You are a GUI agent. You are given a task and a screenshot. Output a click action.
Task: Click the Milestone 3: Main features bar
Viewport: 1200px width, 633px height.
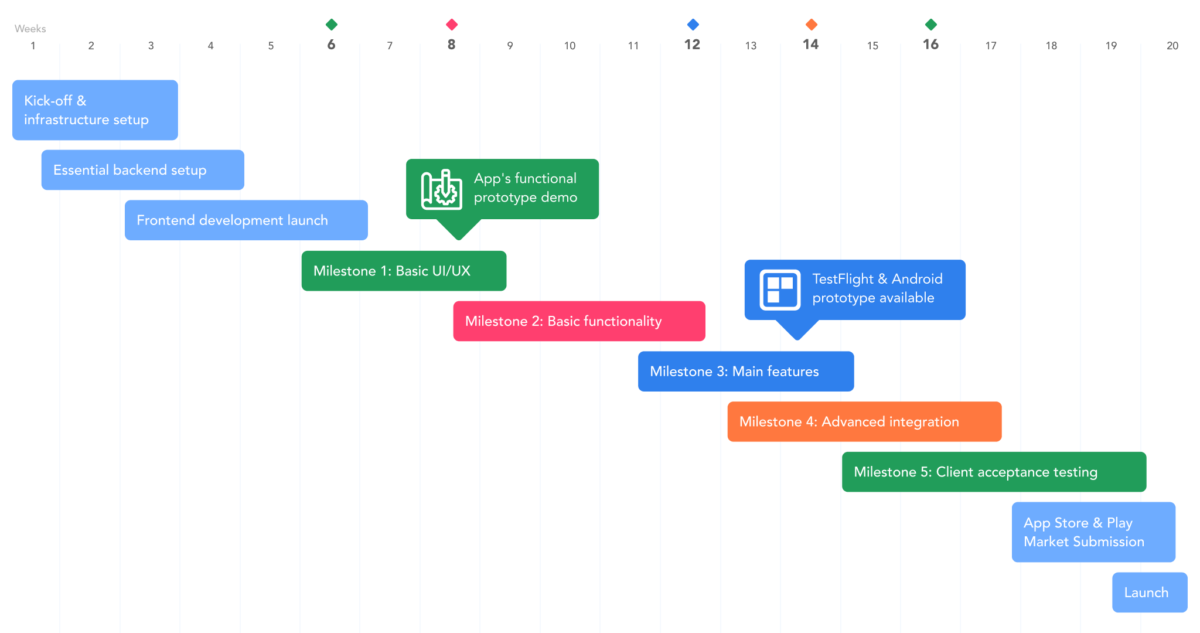(745, 371)
